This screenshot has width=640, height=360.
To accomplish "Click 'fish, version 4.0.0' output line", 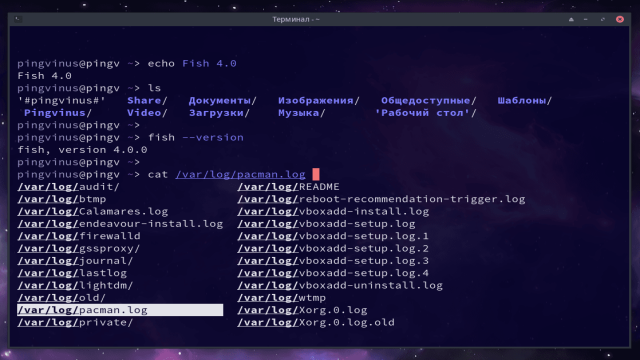I will [x=82, y=150].
